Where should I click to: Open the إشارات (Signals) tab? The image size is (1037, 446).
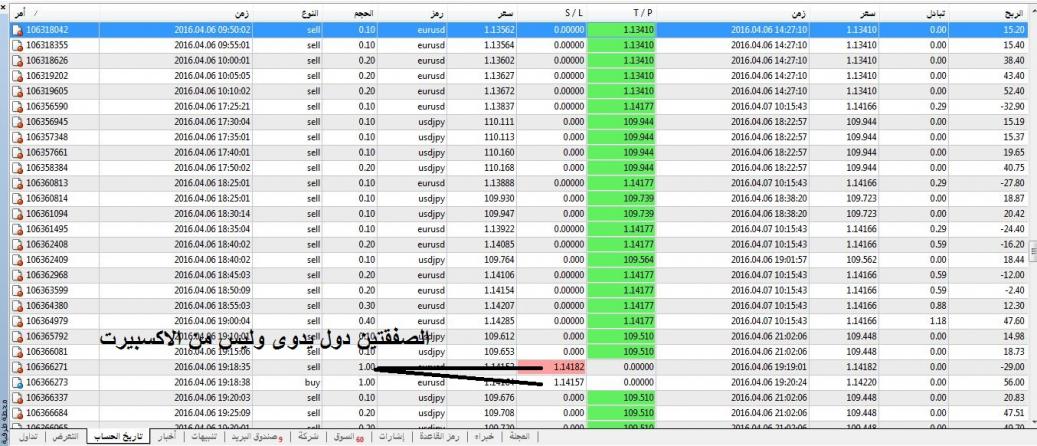394,437
